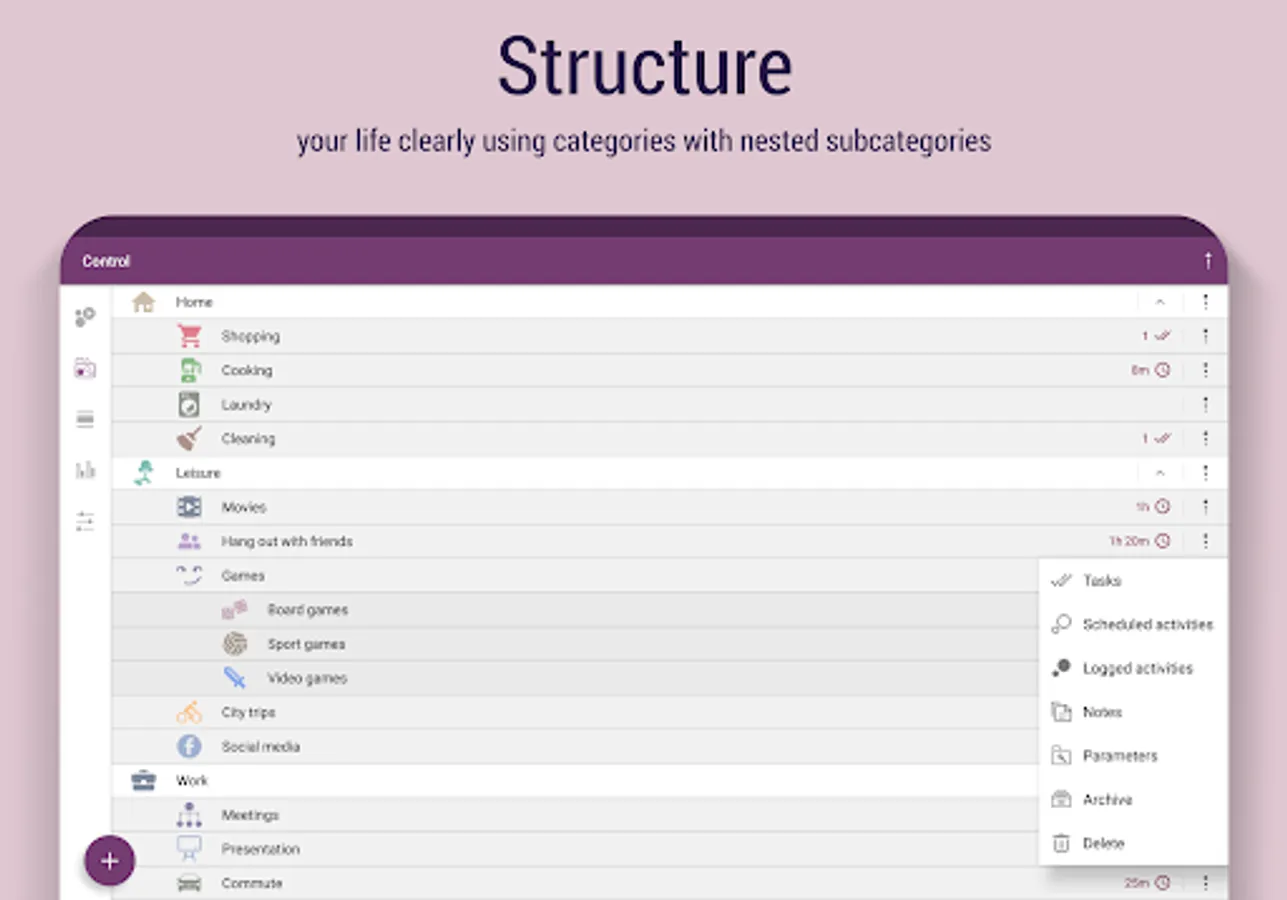1287x900 pixels.
Task: Select Archive from the context menu
Action: (1133, 800)
